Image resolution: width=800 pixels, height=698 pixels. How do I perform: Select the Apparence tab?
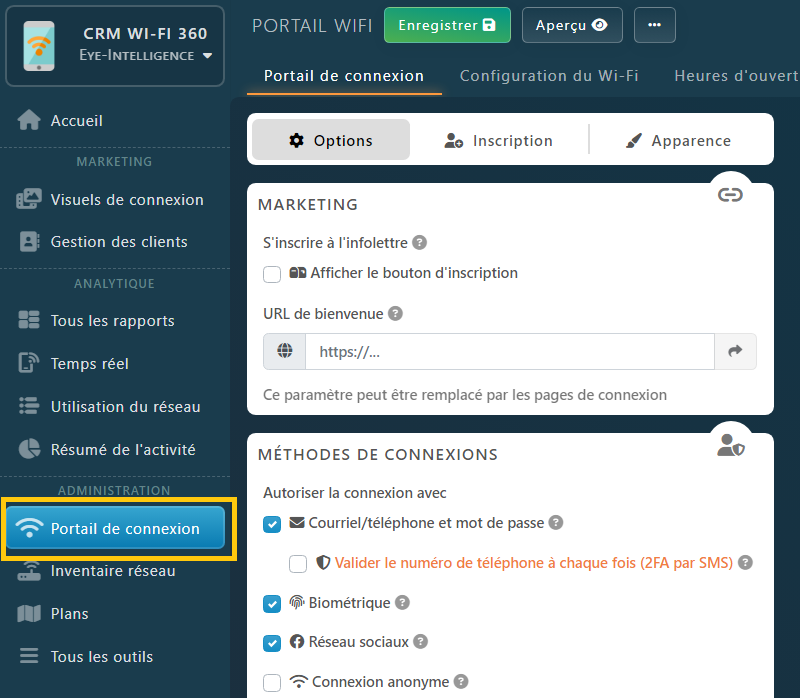[678, 141]
